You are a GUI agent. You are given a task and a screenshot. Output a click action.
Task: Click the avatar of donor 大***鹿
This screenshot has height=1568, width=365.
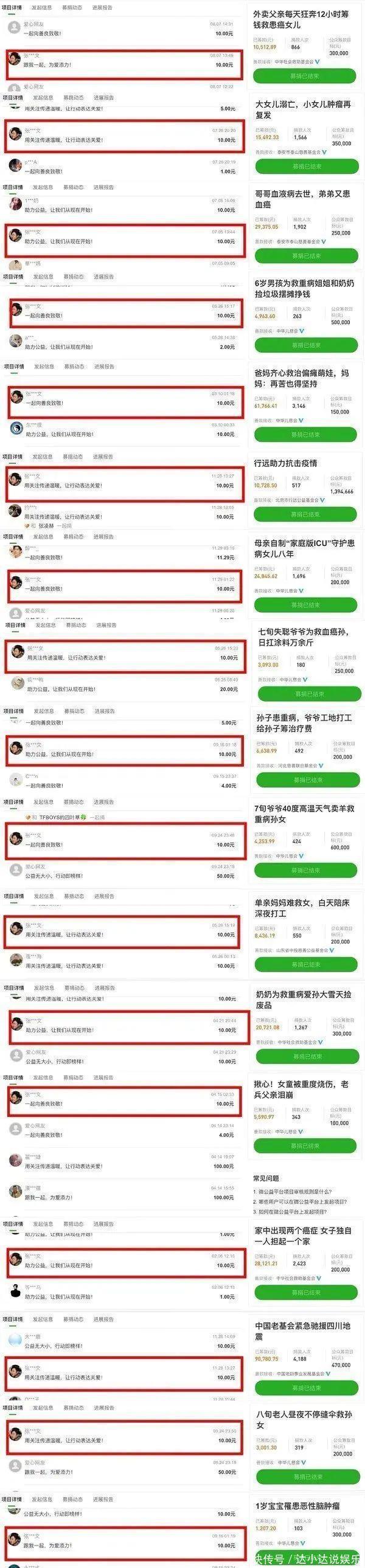click(15, 1341)
